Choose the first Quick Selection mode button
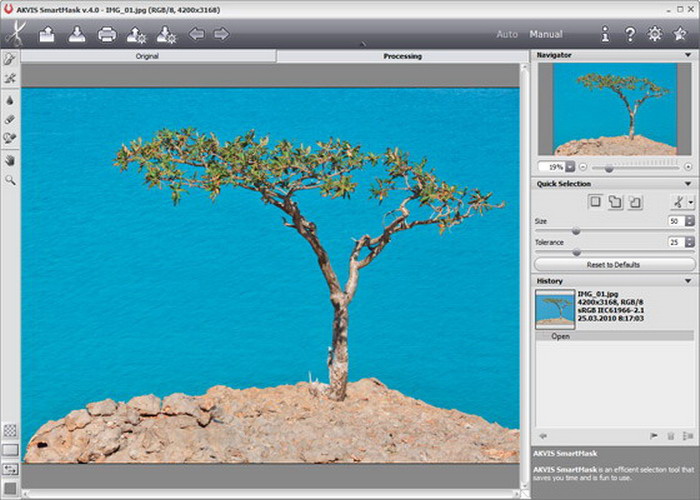The image size is (700, 500). [595, 202]
